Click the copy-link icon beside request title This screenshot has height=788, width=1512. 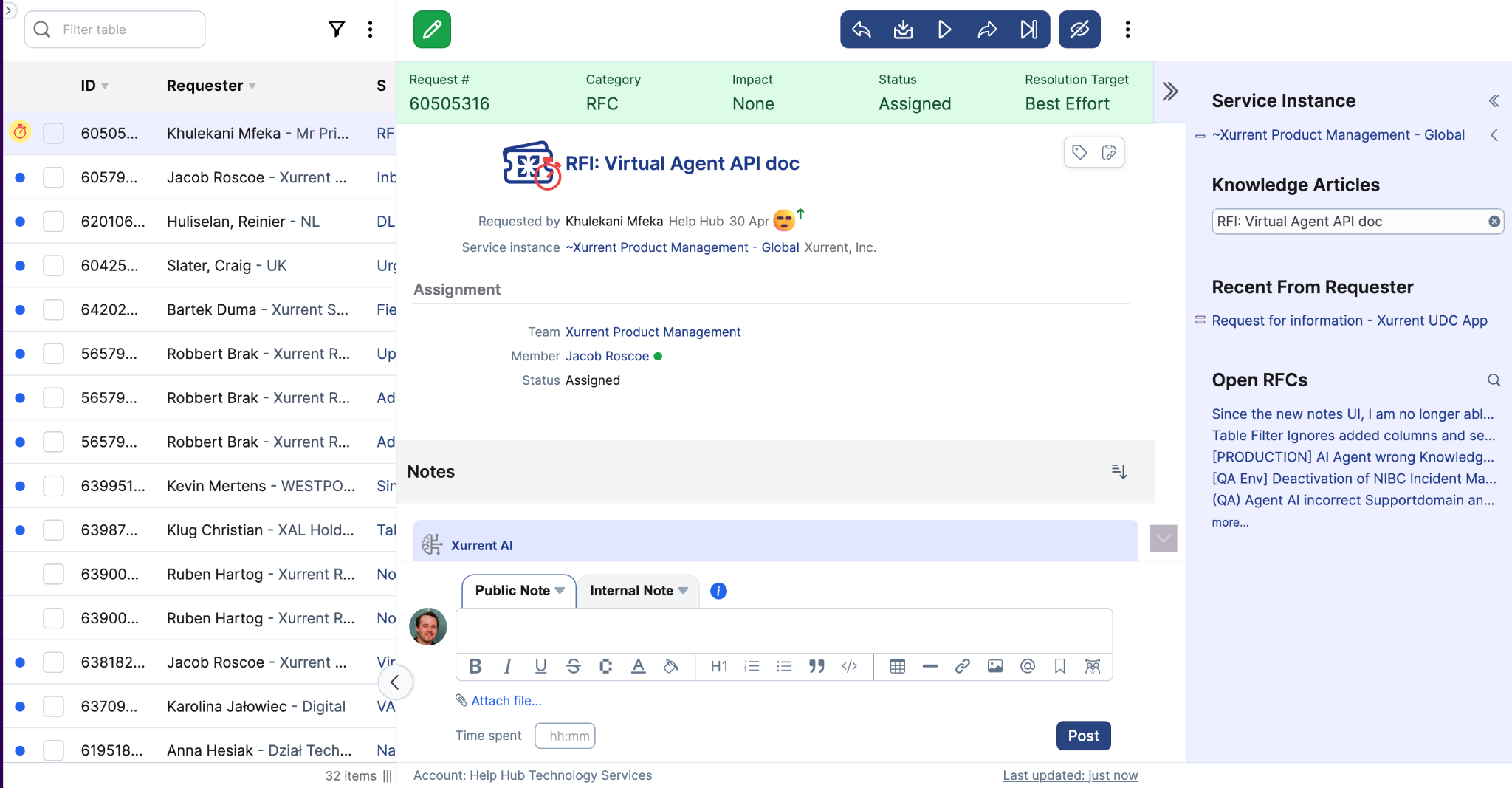point(1109,152)
